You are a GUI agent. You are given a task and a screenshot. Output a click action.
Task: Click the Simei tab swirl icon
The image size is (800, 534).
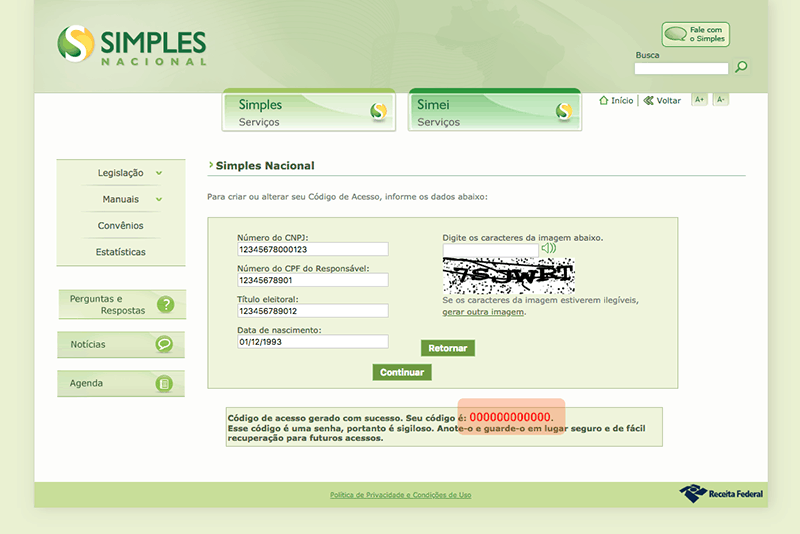click(x=564, y=111)
